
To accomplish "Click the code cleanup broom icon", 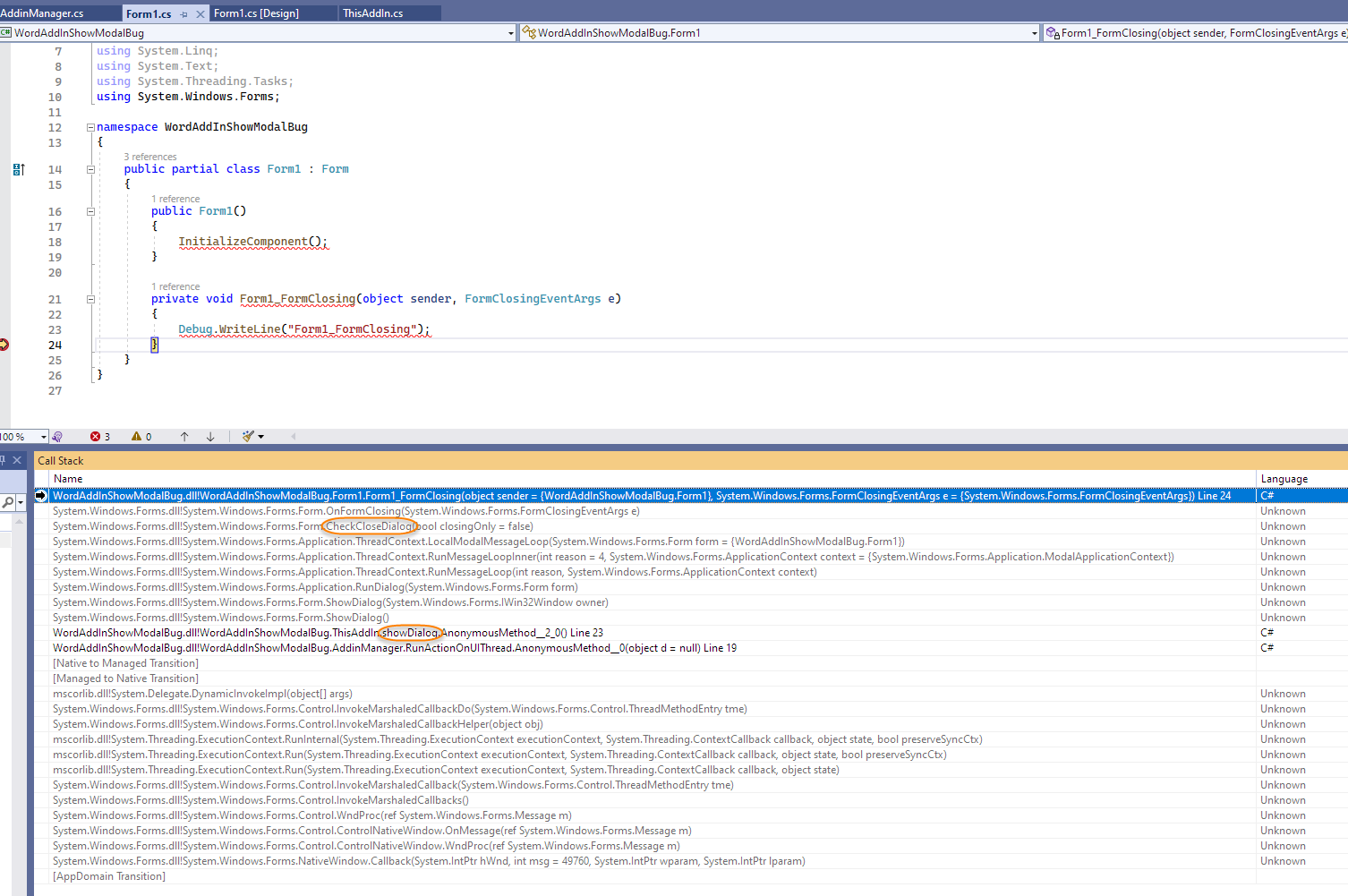I will tap(248, 436).
